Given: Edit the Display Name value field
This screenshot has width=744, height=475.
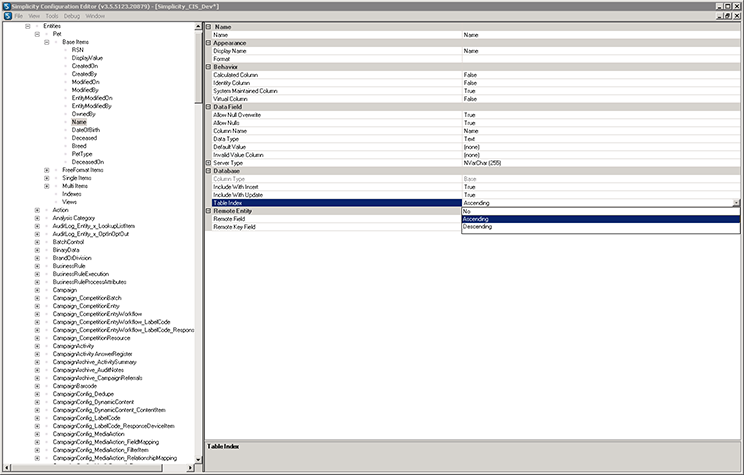Looking at the screenshot, I should (x=601, y=51).
